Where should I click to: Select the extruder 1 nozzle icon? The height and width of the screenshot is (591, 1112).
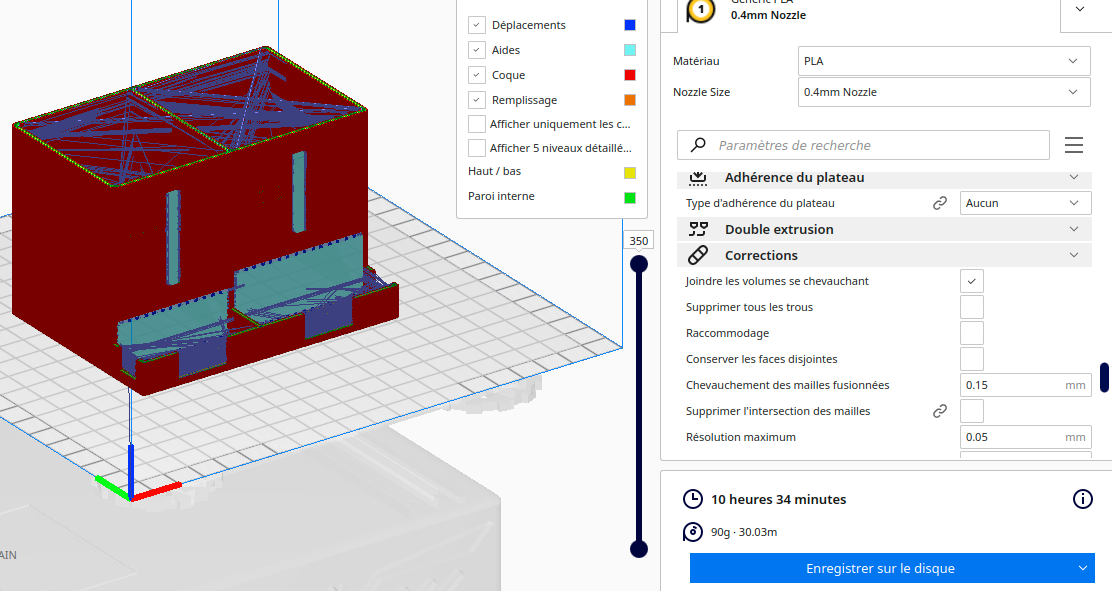pos(701,10)
